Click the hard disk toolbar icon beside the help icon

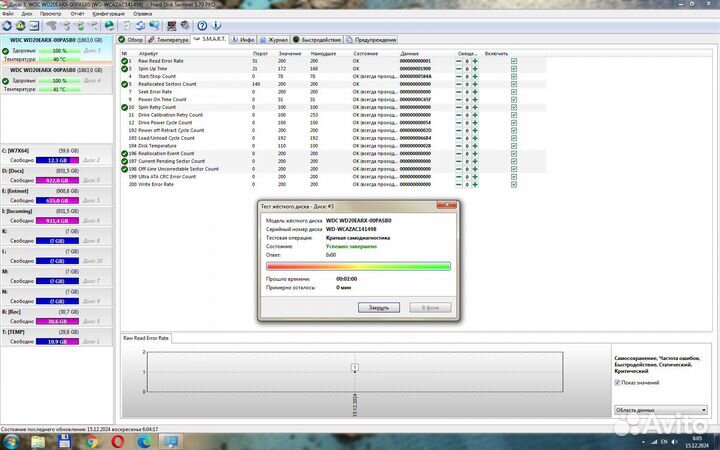(x=185, y=26)
